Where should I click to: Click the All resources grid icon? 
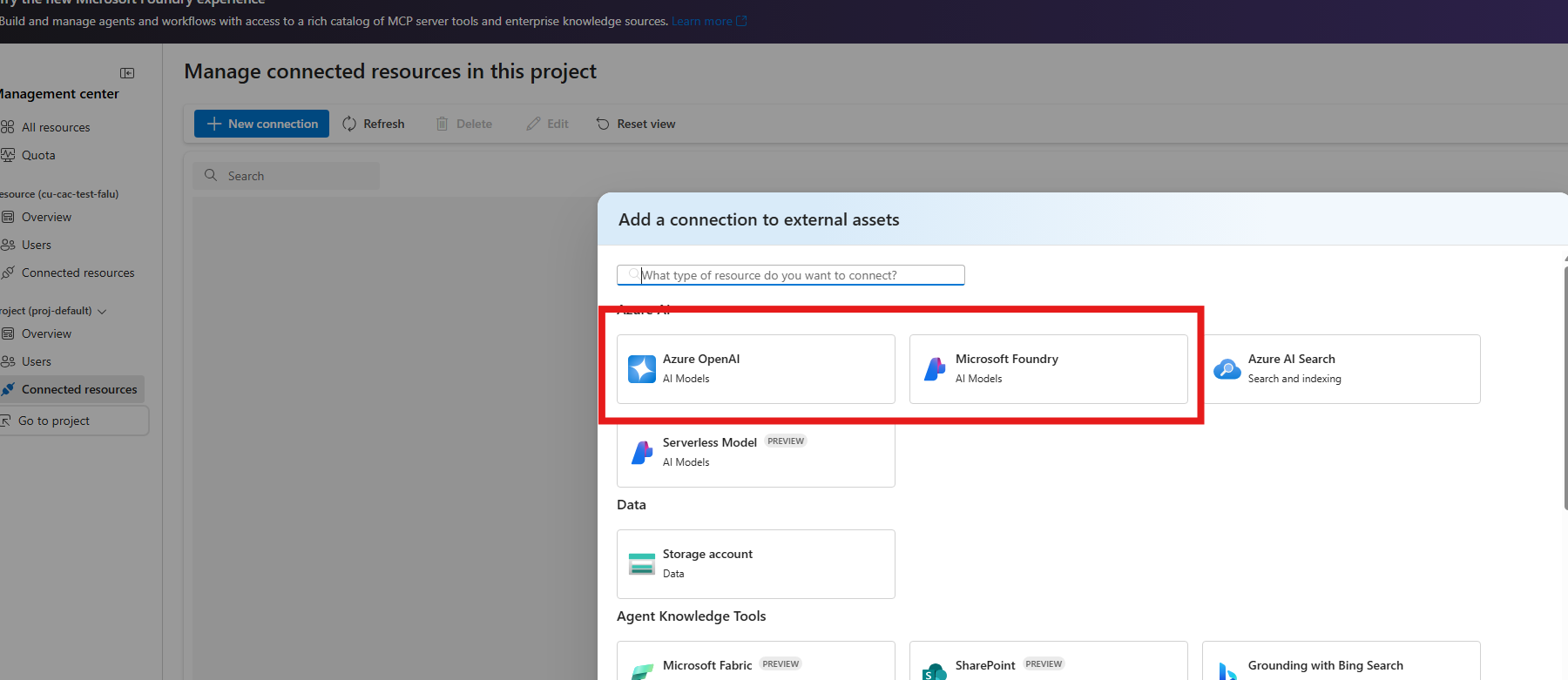click(x=7, y=127)
